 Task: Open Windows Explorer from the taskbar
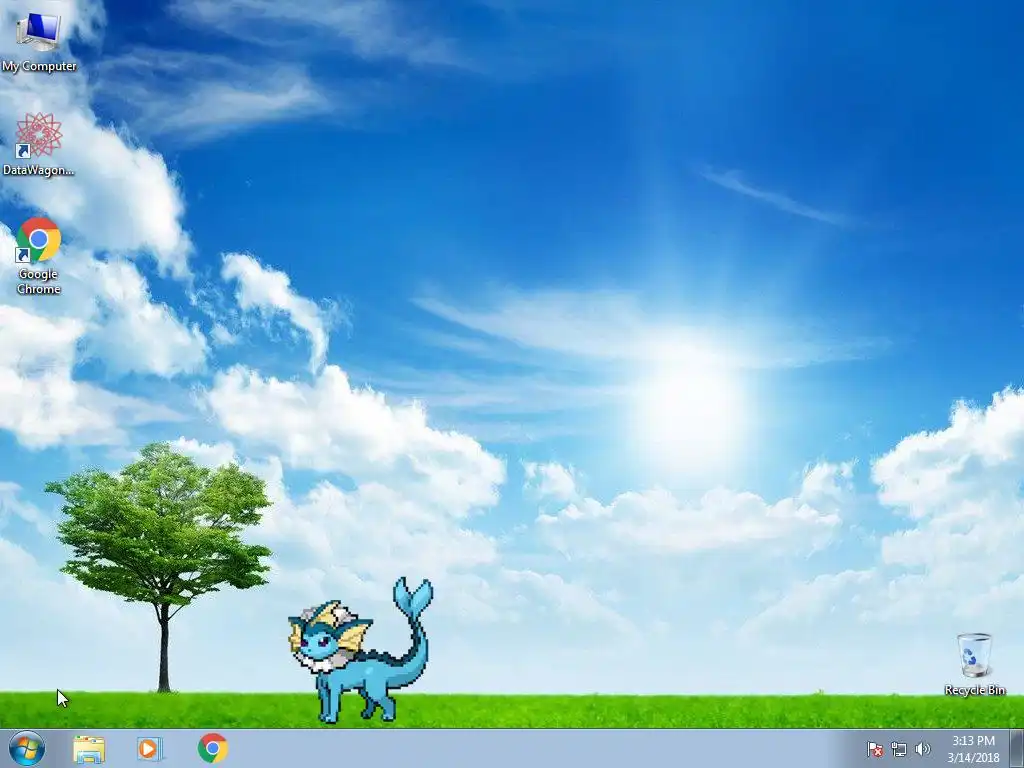click(x=89, y=748)
